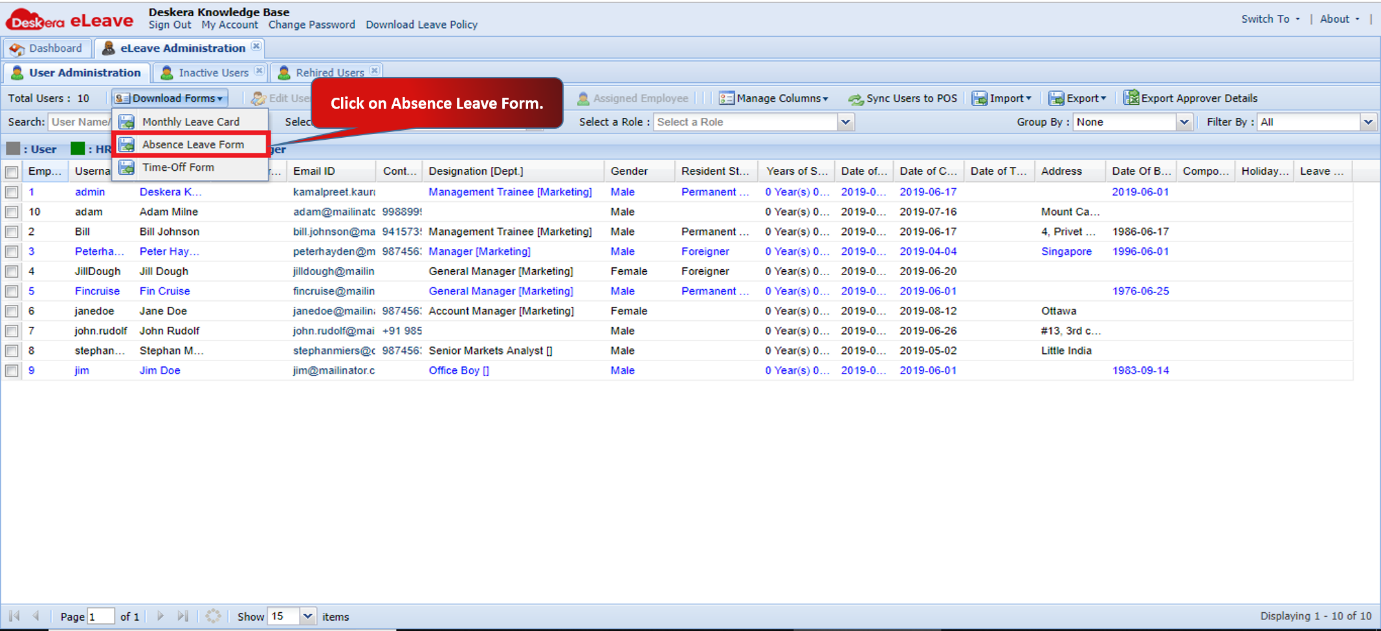Open the Inactive Users tab
1381x631 pixels.
211,73
